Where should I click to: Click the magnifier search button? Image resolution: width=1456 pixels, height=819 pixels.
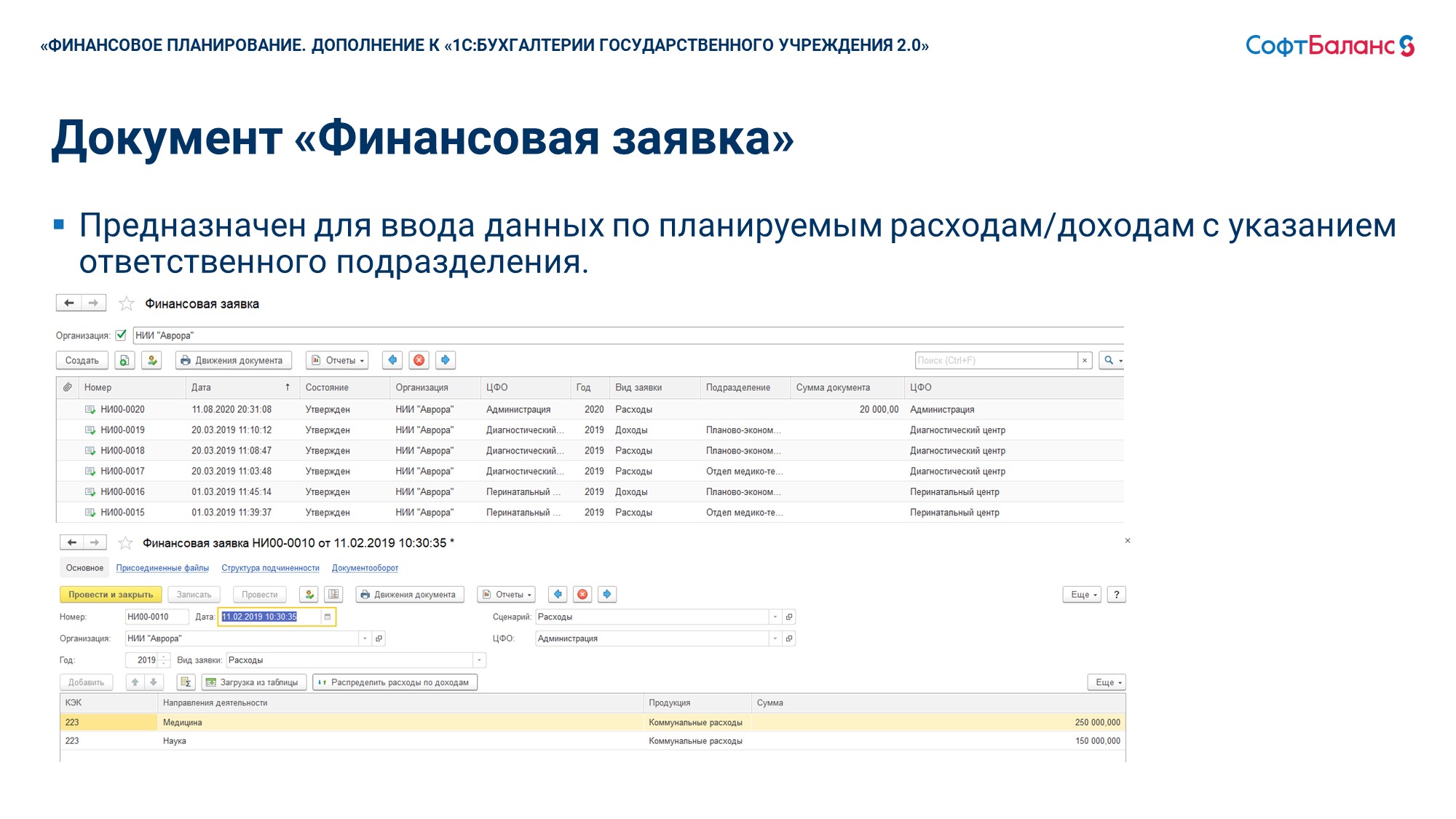(x=1112, y=360)
